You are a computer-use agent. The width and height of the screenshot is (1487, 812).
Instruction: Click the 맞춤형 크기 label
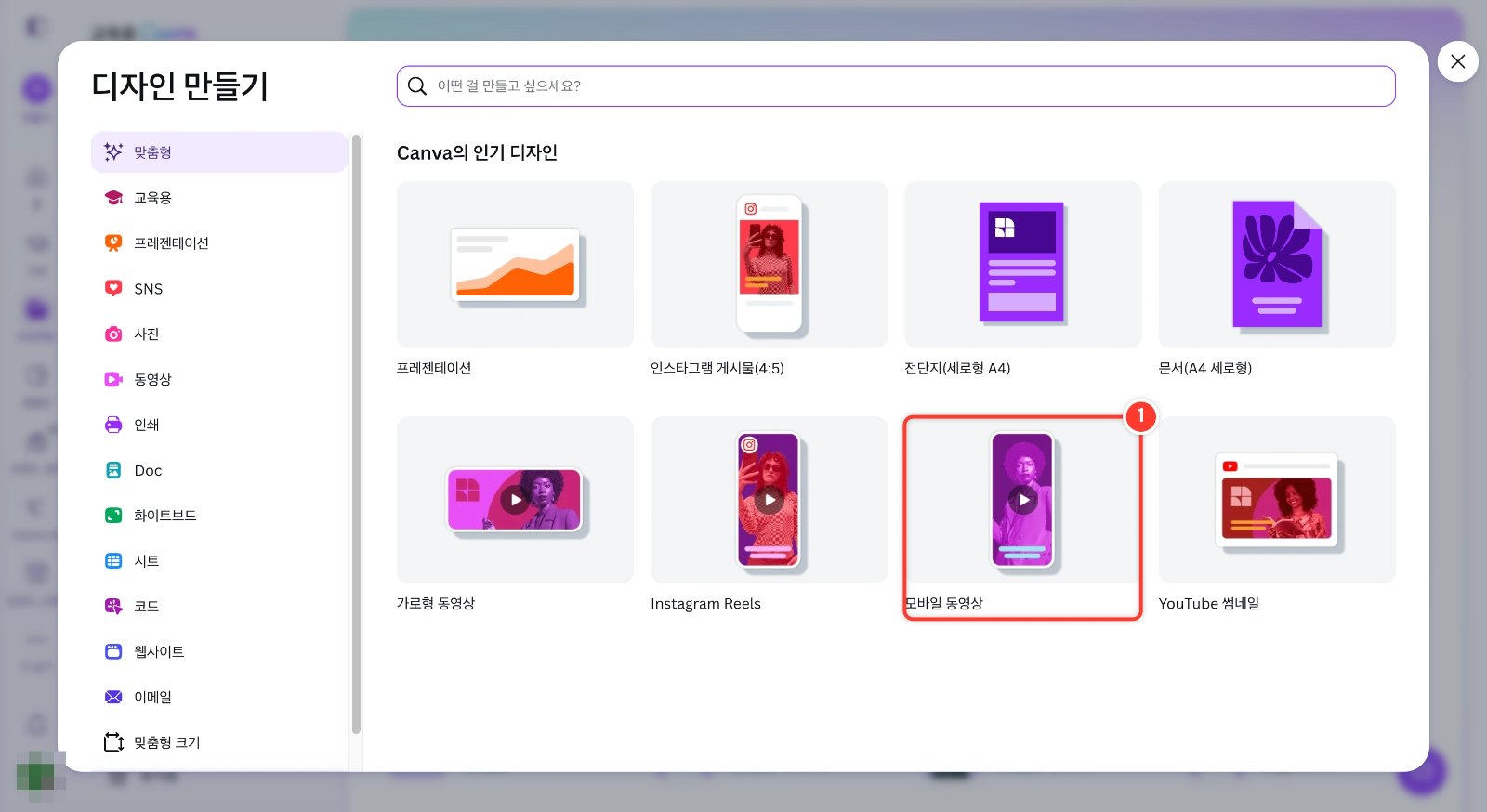166,742
